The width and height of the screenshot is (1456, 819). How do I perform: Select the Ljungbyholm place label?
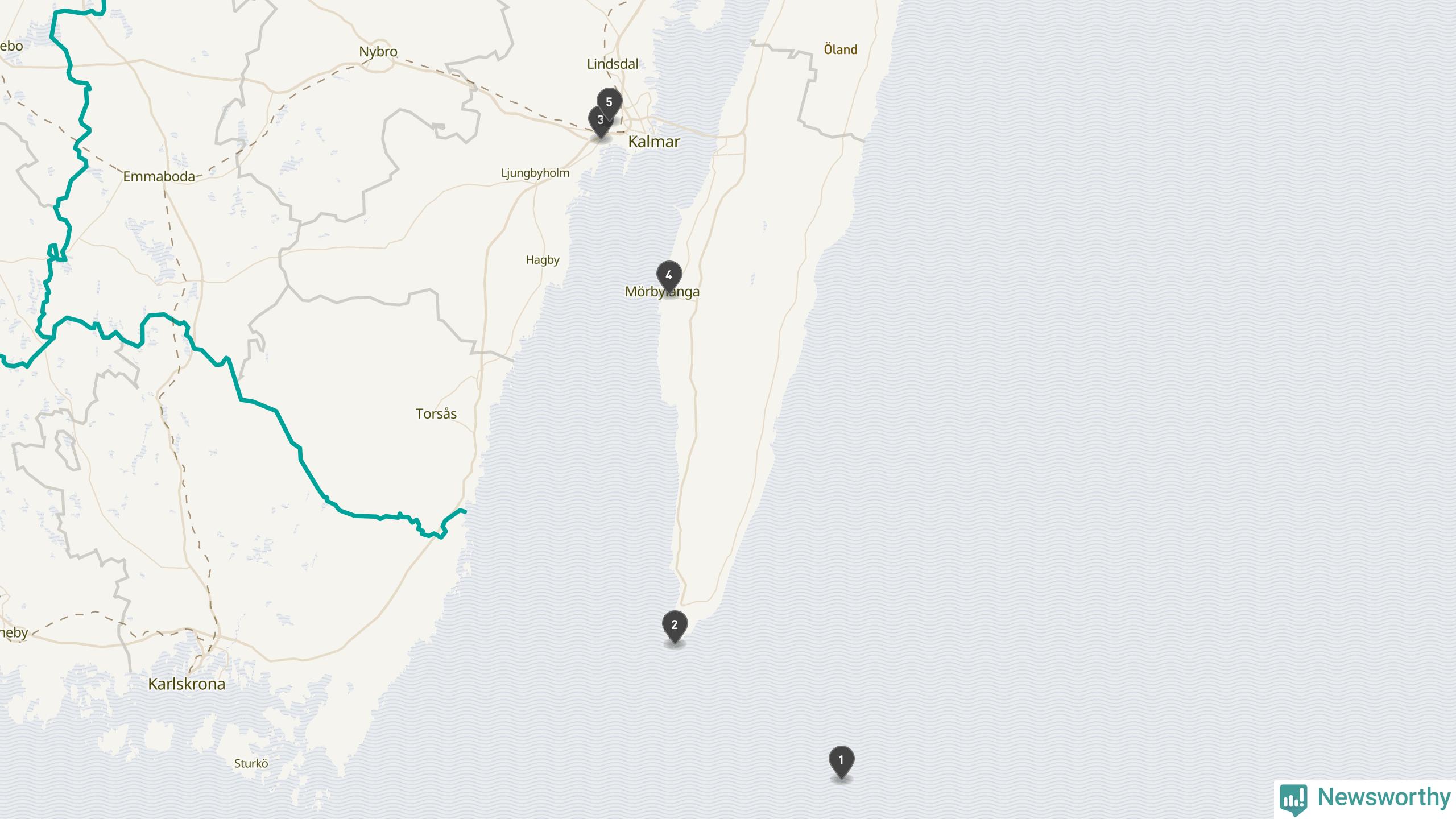535,173
